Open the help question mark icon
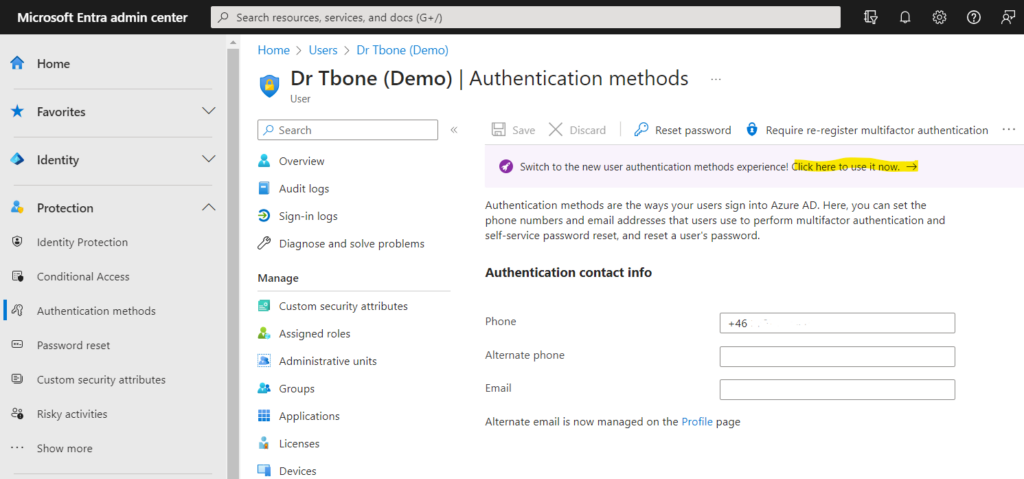 click(974, 18)
